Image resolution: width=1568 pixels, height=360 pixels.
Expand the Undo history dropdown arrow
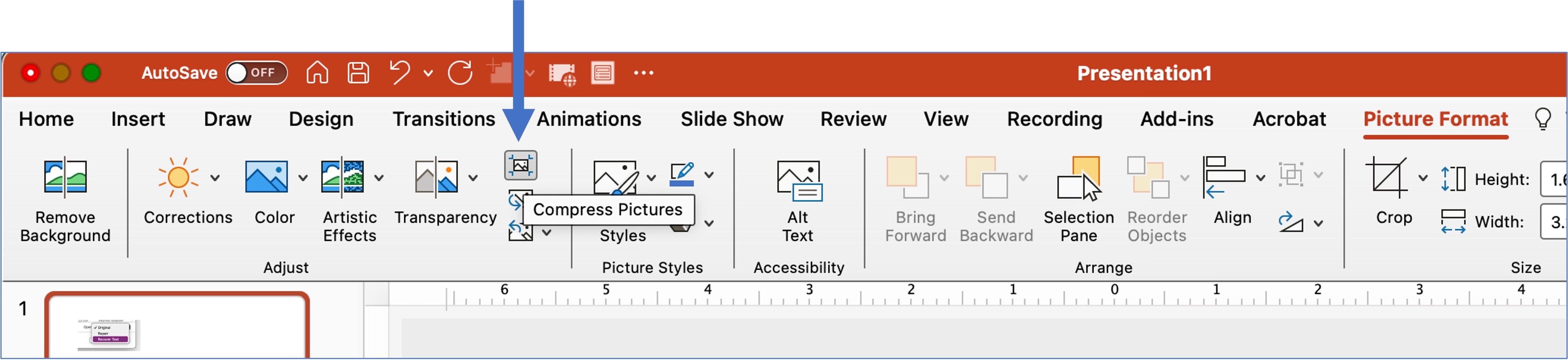click(429, 73)
